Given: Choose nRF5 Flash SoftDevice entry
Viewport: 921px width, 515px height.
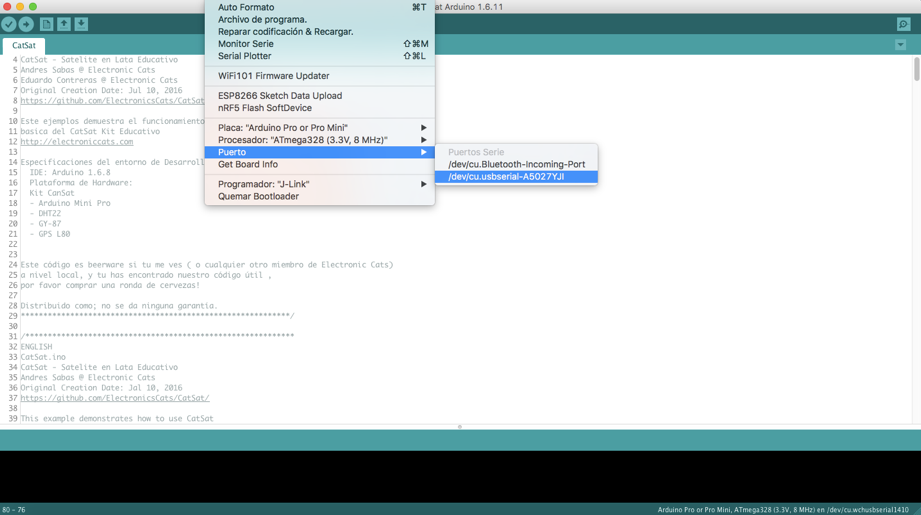Looking at the screenshot, I should (320, 108).
